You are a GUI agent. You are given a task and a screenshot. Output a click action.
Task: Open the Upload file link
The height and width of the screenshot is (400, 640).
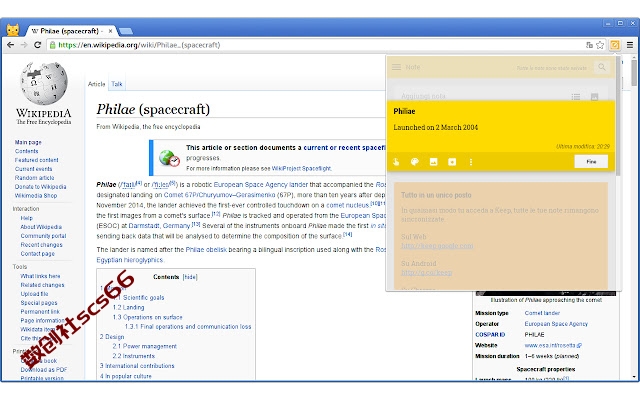tap(34, 294)
